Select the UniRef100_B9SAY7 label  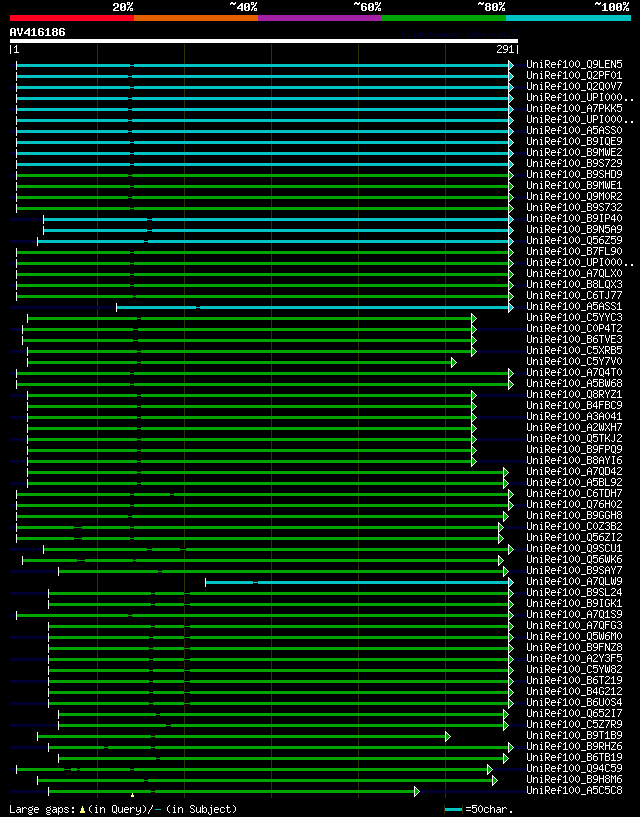[x=574, y=571]
